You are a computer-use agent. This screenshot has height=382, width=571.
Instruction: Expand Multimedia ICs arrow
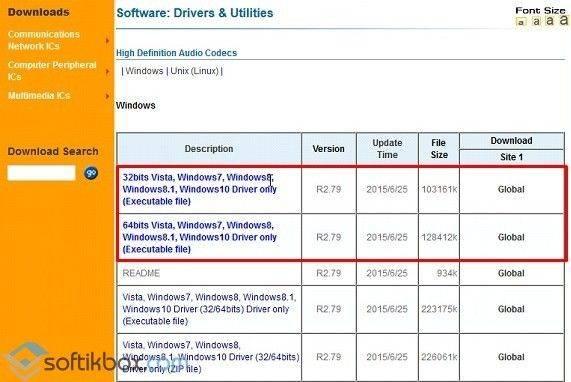click(107, 96)
